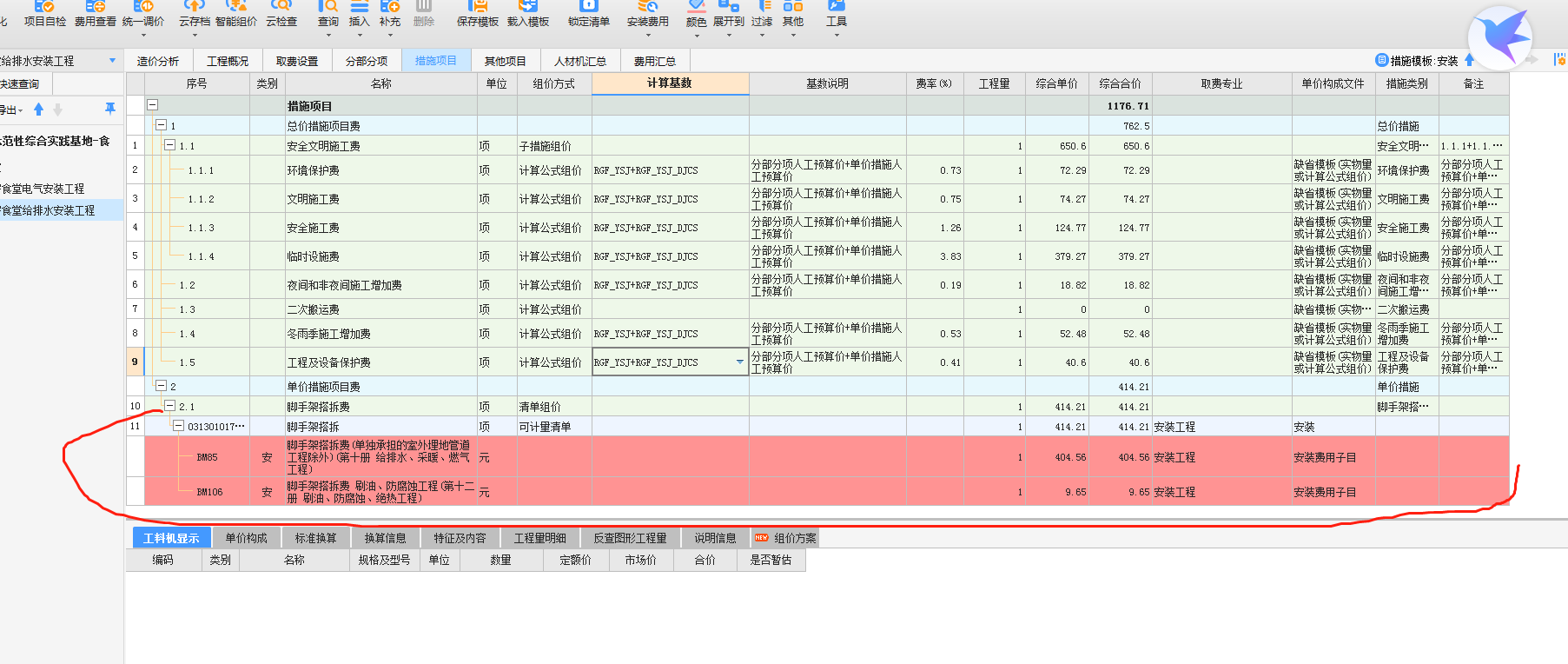Open the 费用查看 tool

(96, 14)
